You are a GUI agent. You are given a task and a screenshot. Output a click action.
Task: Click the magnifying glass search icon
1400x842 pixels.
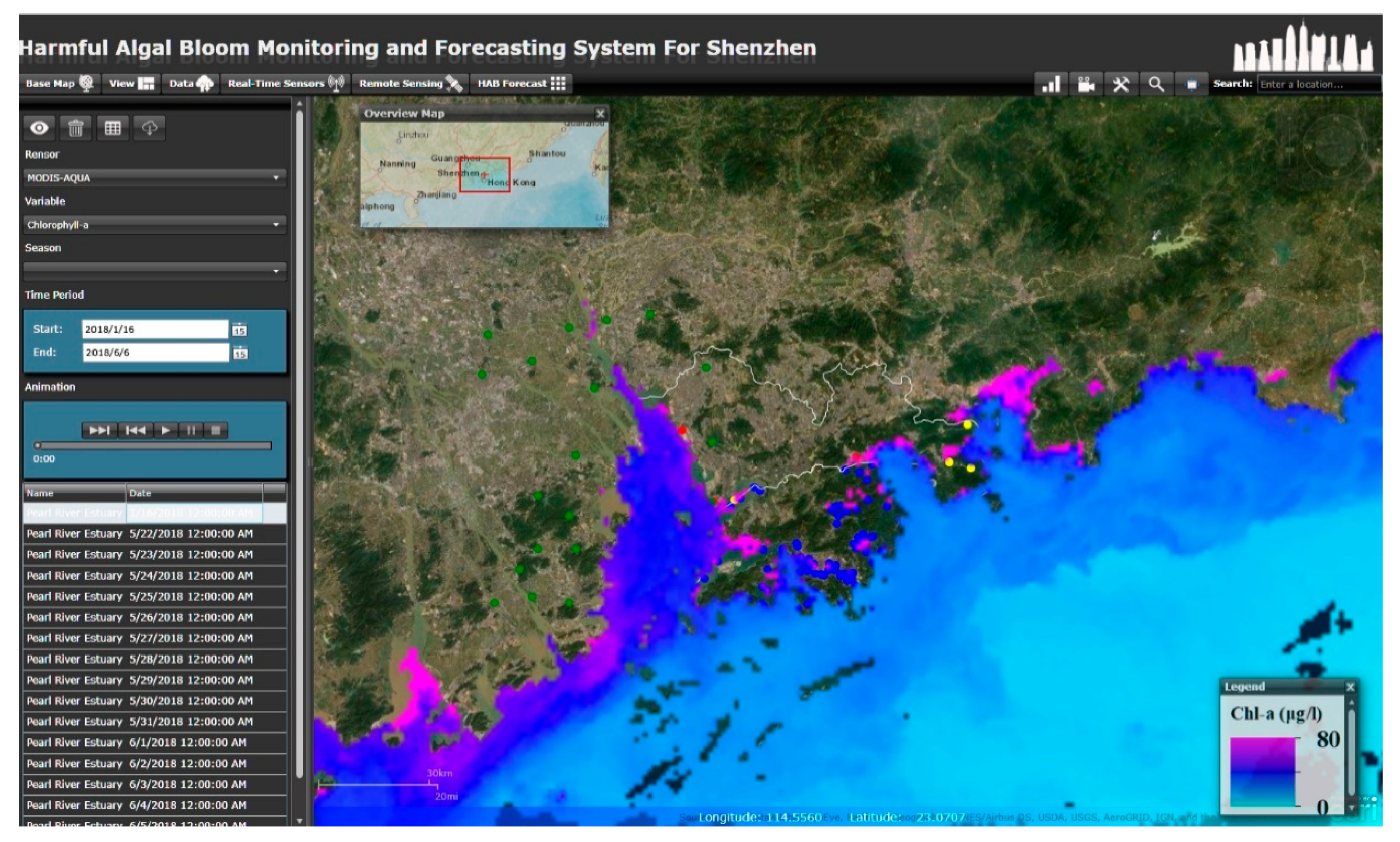coord(1156,84)
